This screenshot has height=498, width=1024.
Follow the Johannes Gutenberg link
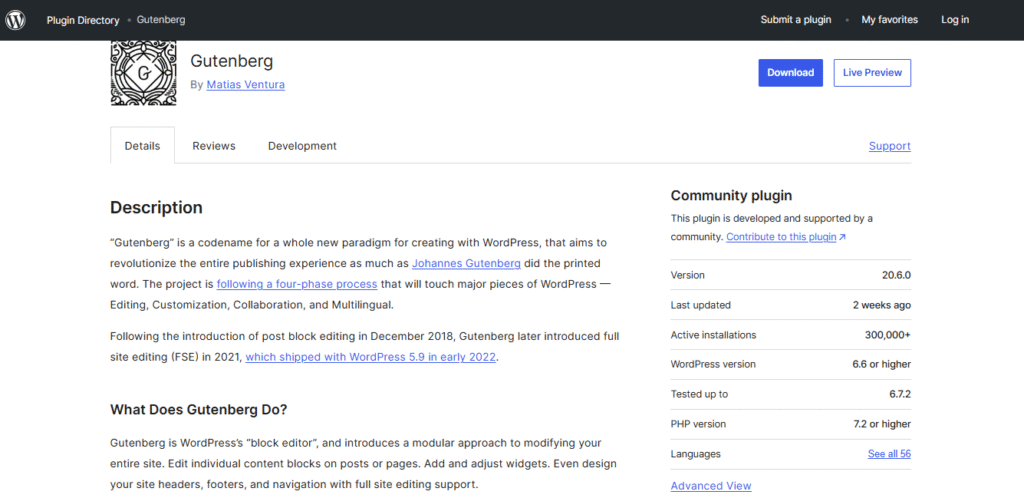click(x=467, y=264)
